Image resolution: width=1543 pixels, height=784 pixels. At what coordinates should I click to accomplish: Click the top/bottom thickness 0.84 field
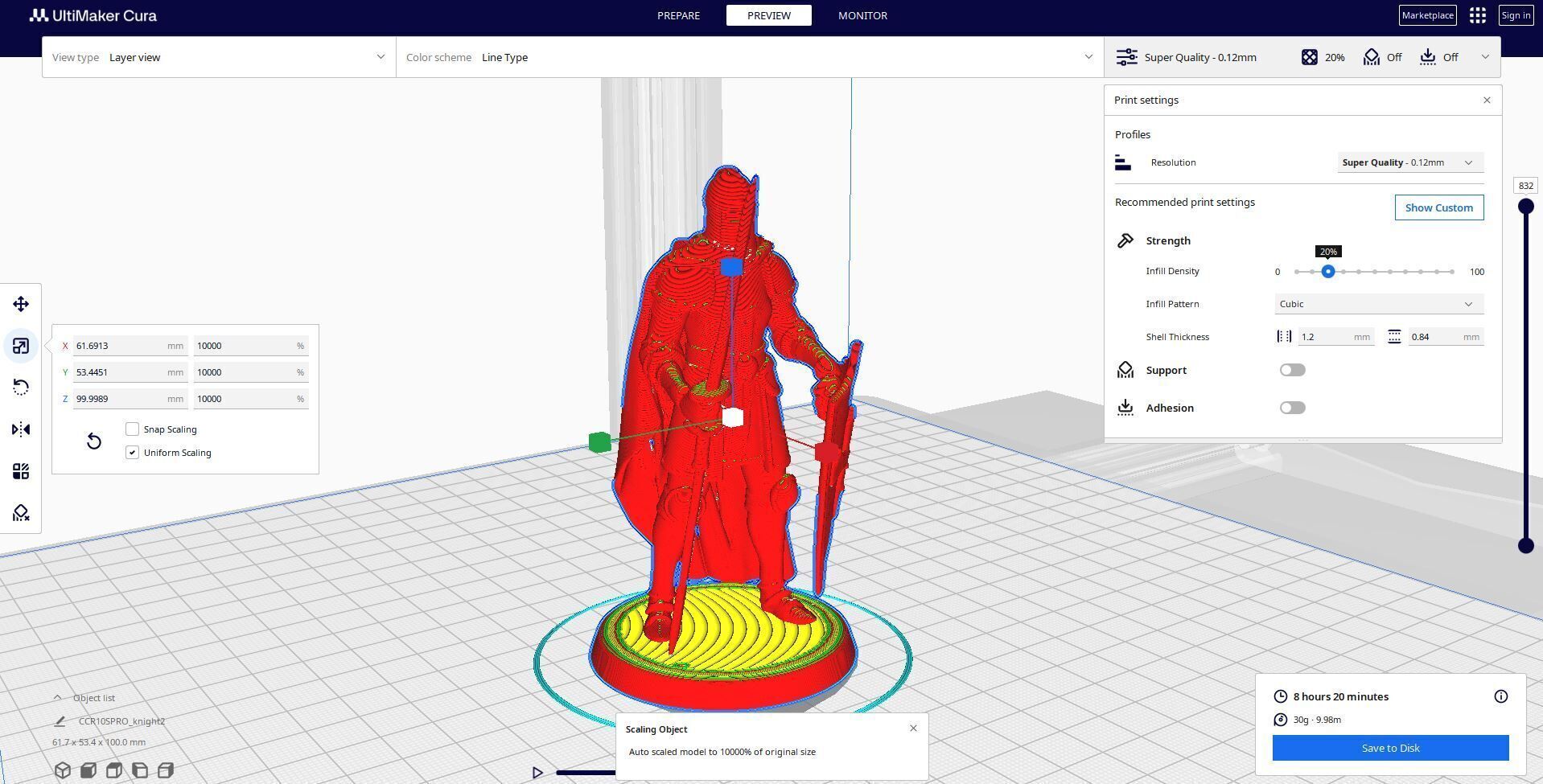coord(1446,337)
